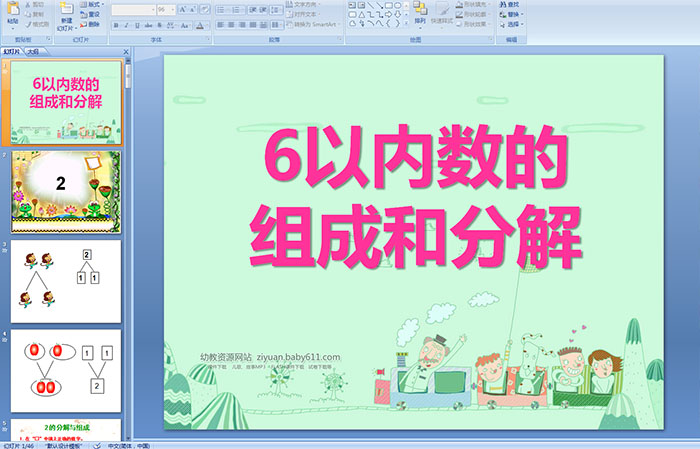Click the Decrease Indent icon
The image size is (700, 449).
pyautogui.click(x=253, y=10)
